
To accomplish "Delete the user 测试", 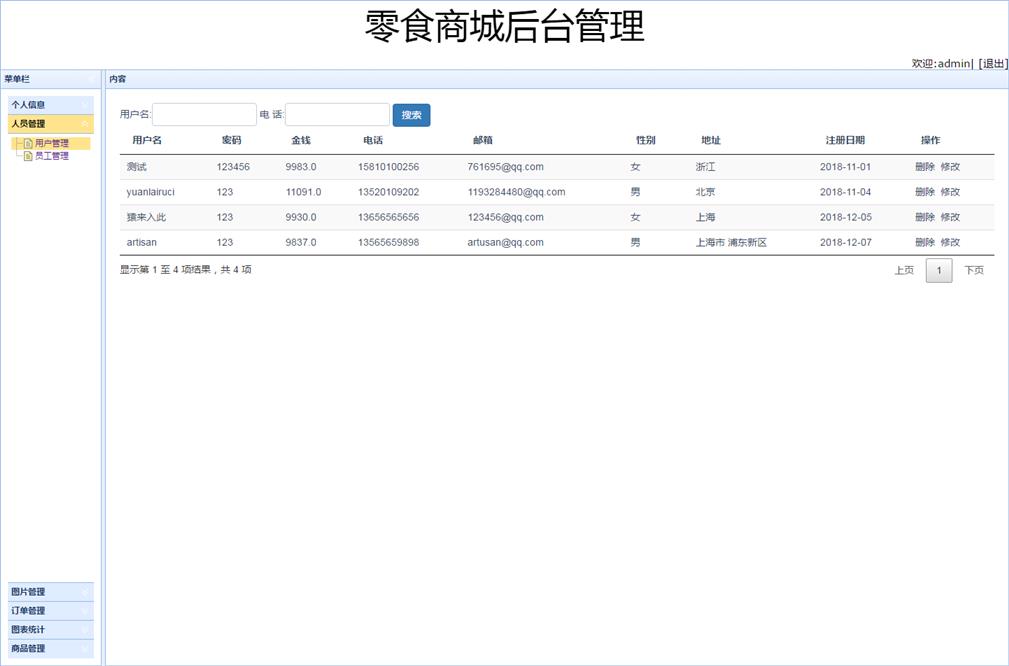I will pos(924,167).
